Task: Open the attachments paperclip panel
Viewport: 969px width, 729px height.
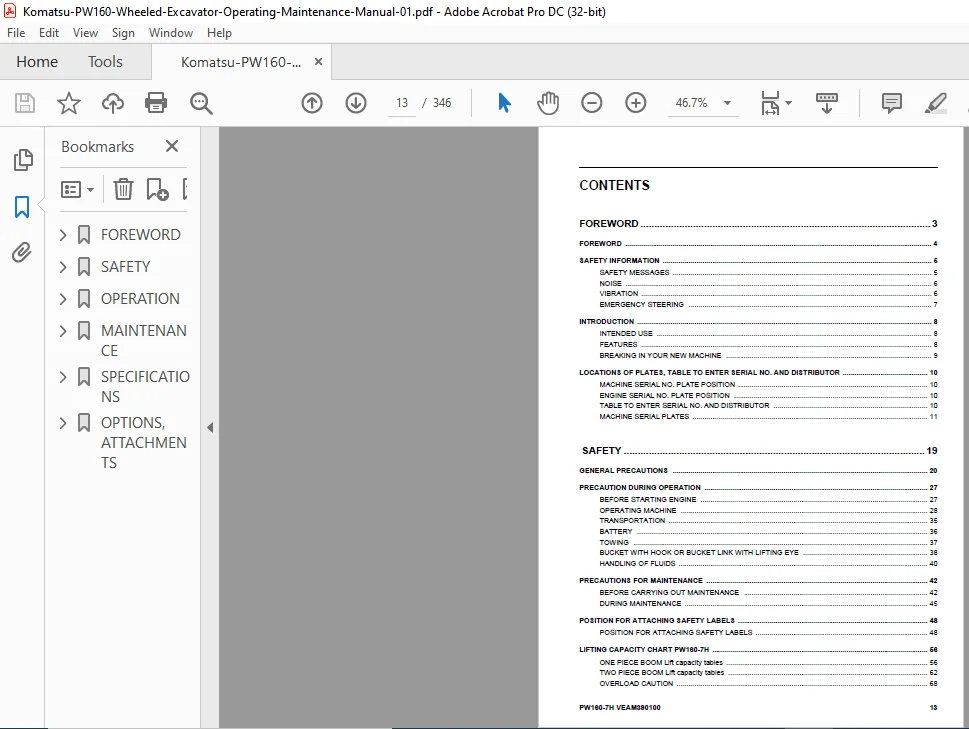Action: coord(22,252)
